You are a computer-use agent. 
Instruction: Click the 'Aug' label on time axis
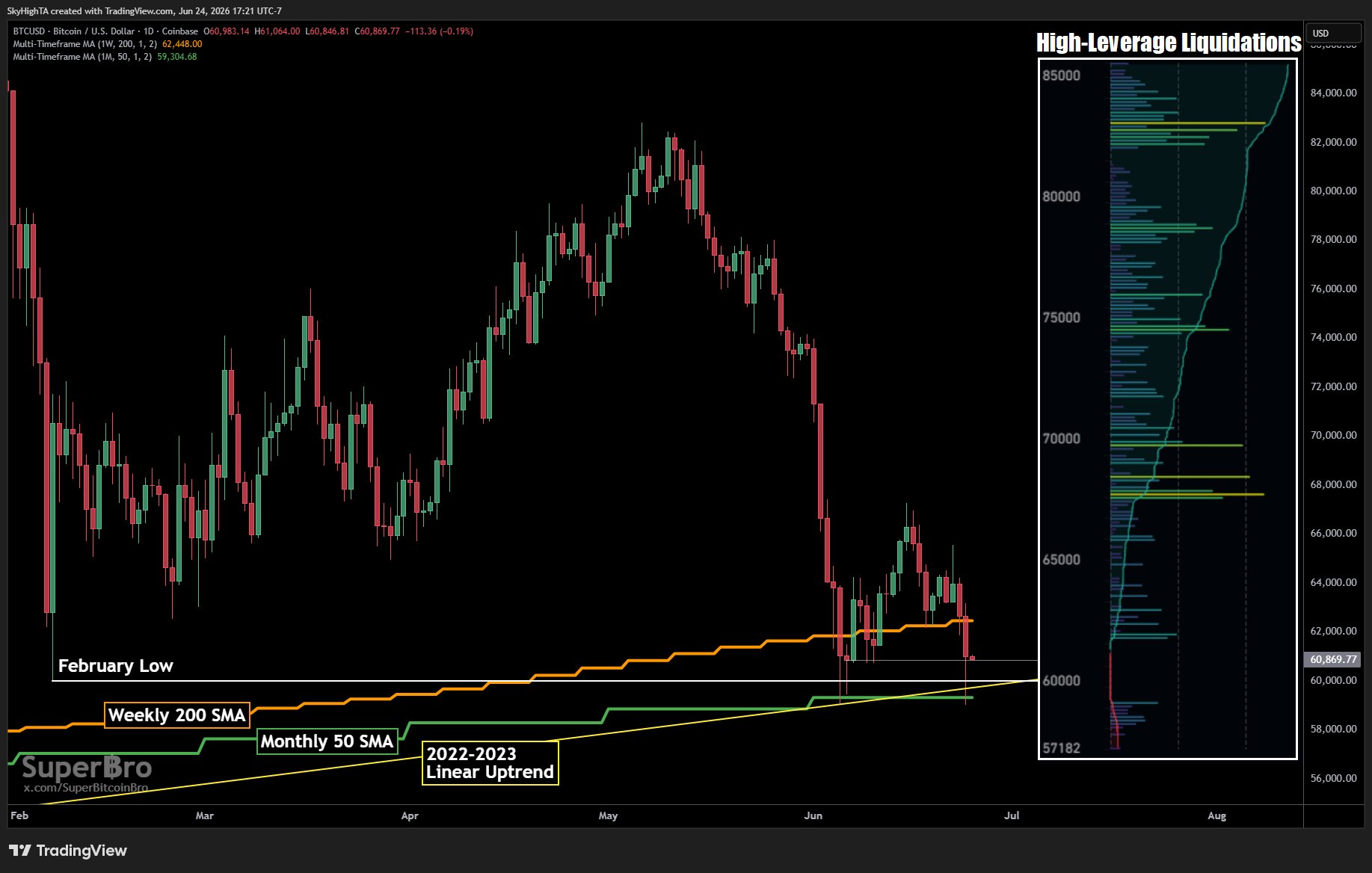(1216, 815)
